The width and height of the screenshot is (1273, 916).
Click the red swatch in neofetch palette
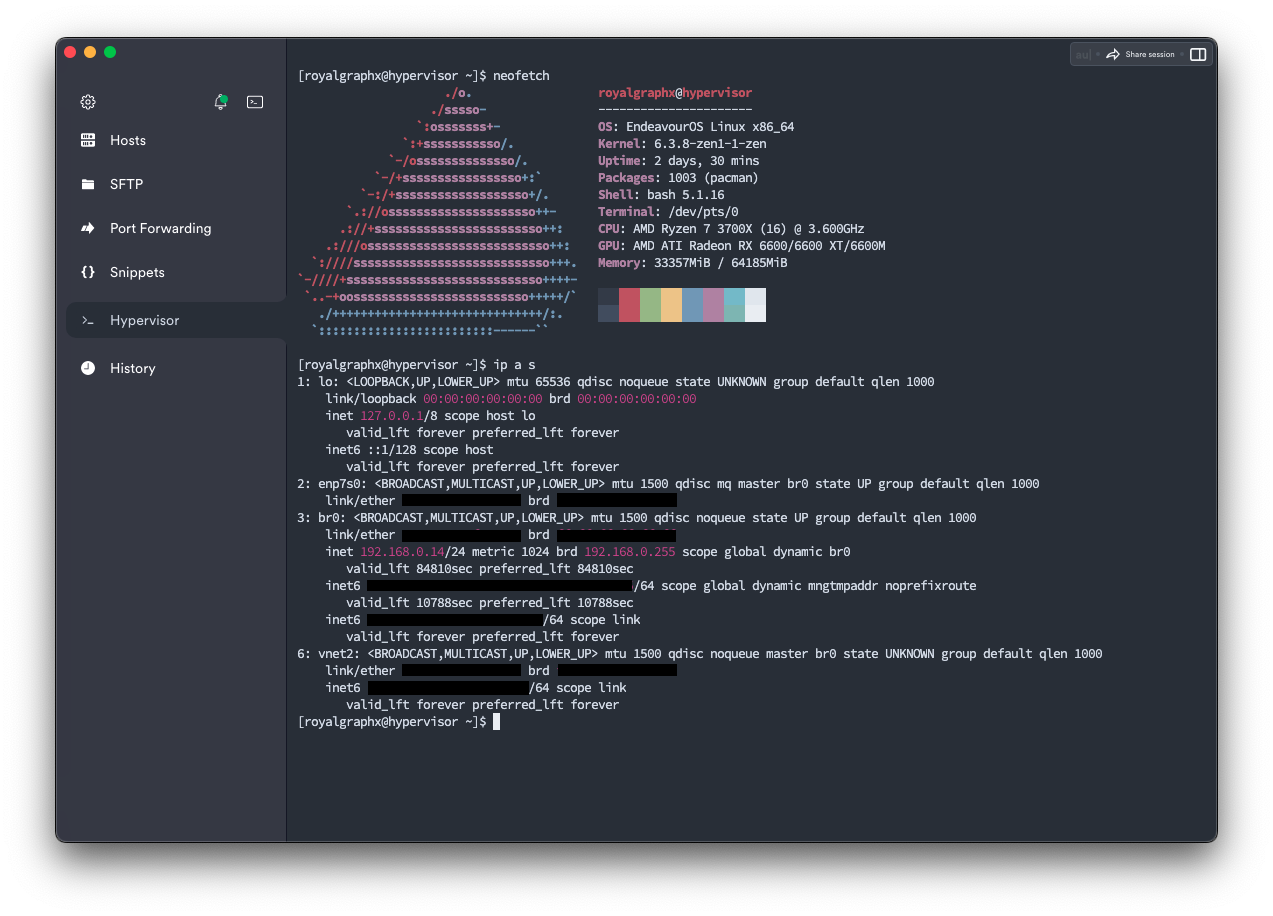tap(629, 305)
